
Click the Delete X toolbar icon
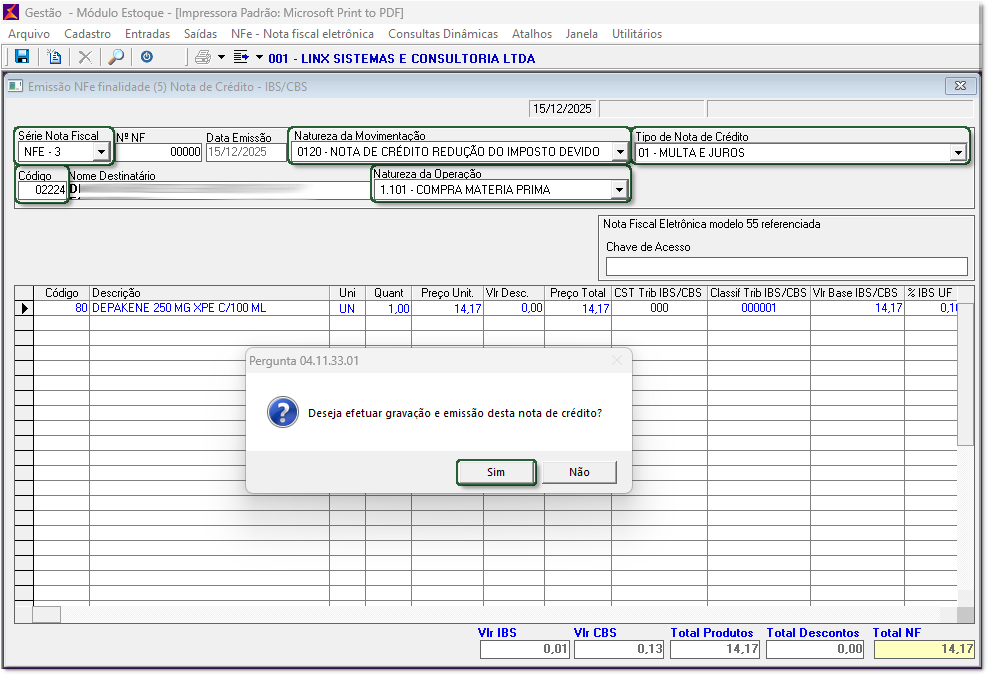tap(85, 58)
